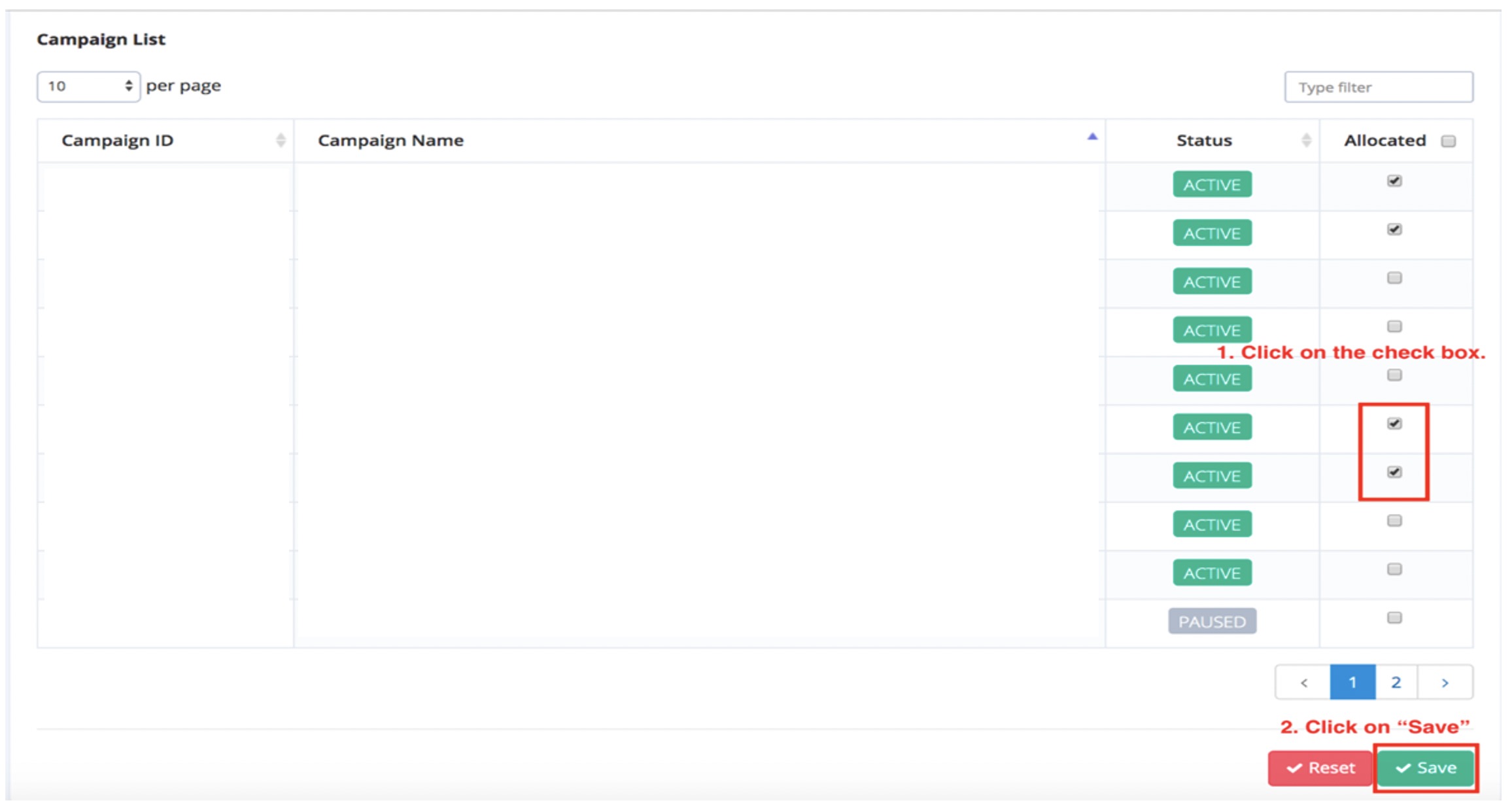Click the ACTIVE badge above PAUSED
The width and height of the screenshot is (1512, 807).
[1212, 573]
